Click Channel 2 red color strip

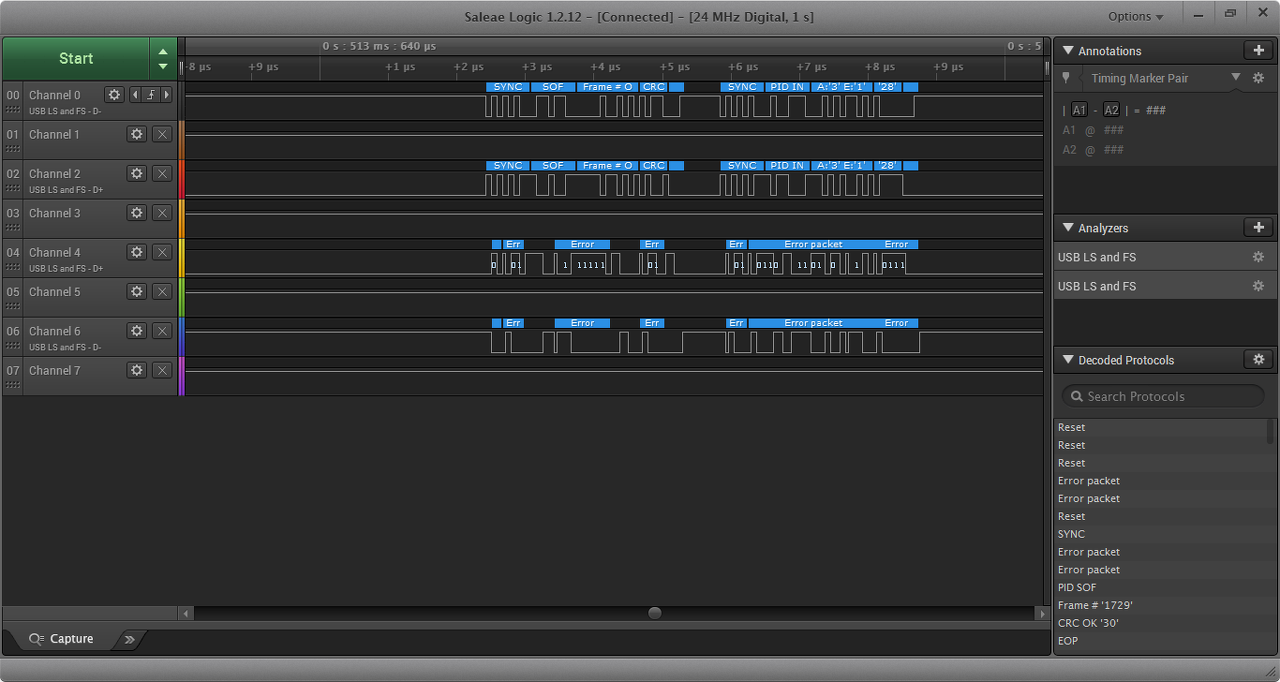tap(182, 179)
